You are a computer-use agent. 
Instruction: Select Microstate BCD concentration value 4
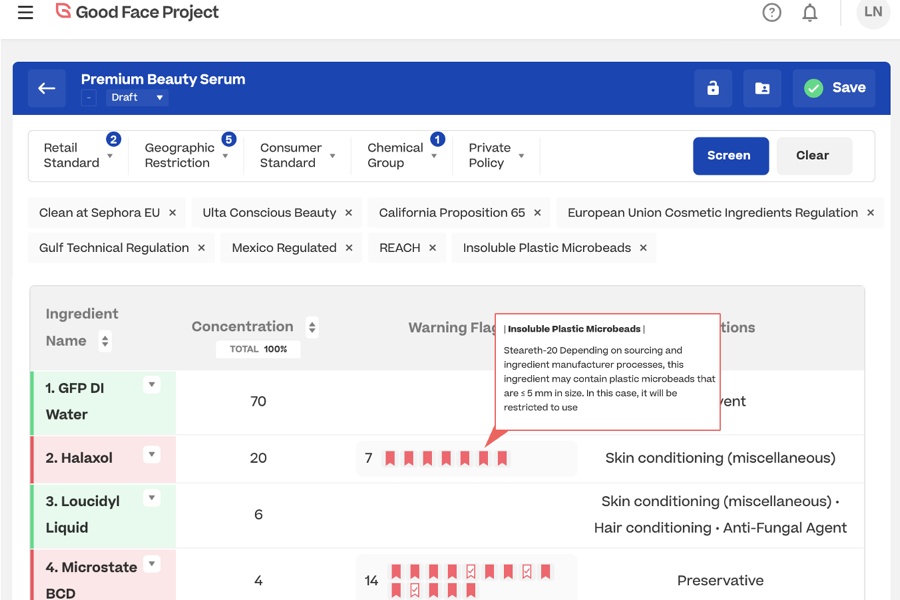tap(258, 580)
